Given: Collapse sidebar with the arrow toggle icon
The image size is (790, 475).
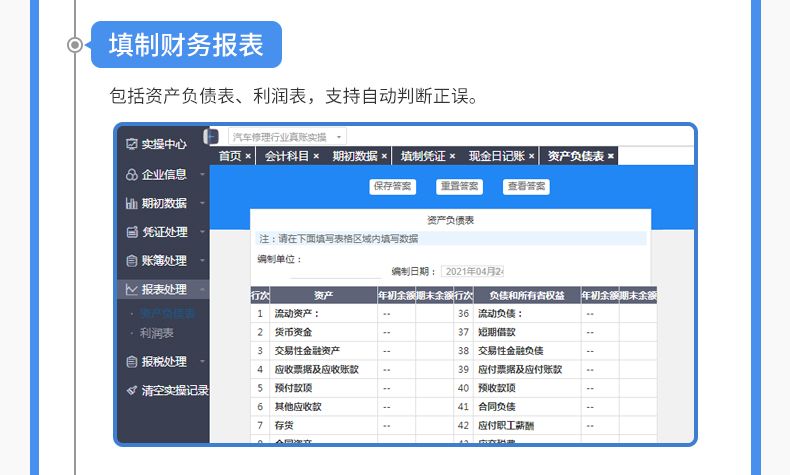Looking at the screenshot, I should (212, 137).
